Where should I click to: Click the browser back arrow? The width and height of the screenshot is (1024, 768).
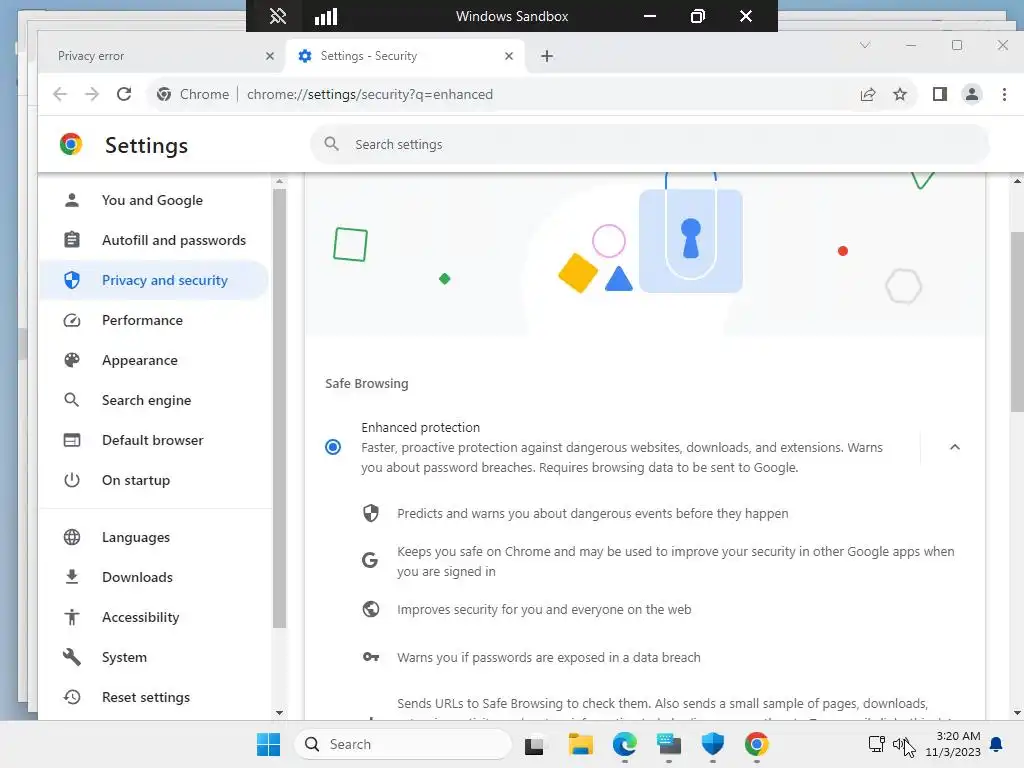pyautogui.click(x=60, y=94)
